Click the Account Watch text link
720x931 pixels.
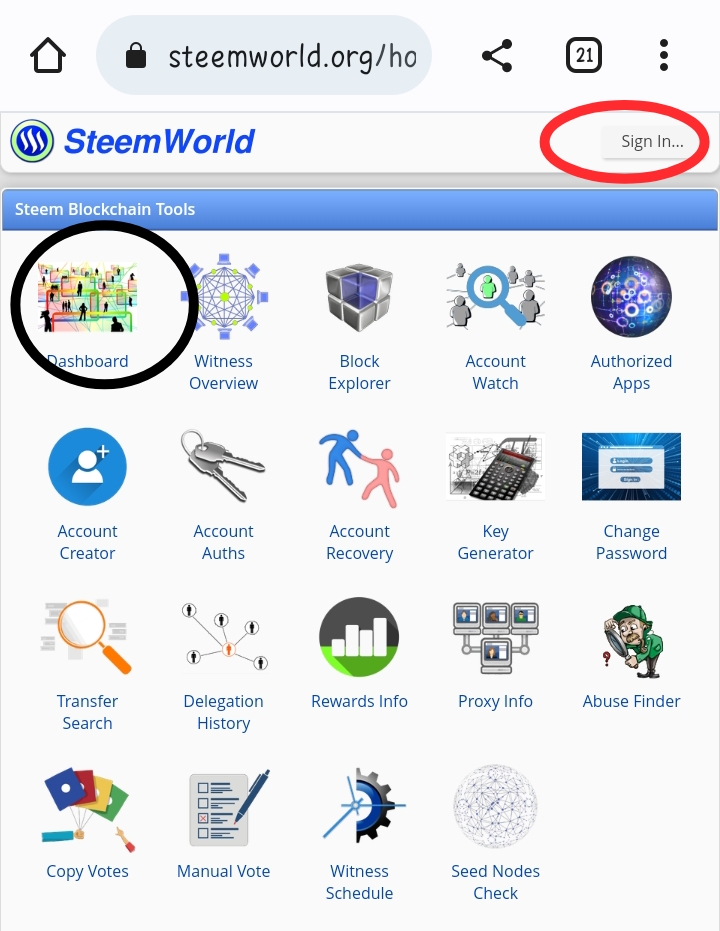click(x=495, y=372)
